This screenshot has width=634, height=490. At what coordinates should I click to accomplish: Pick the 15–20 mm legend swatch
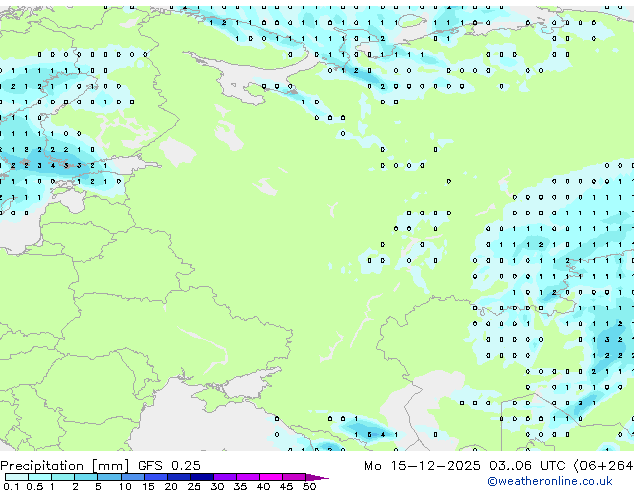tap(155, 477)
